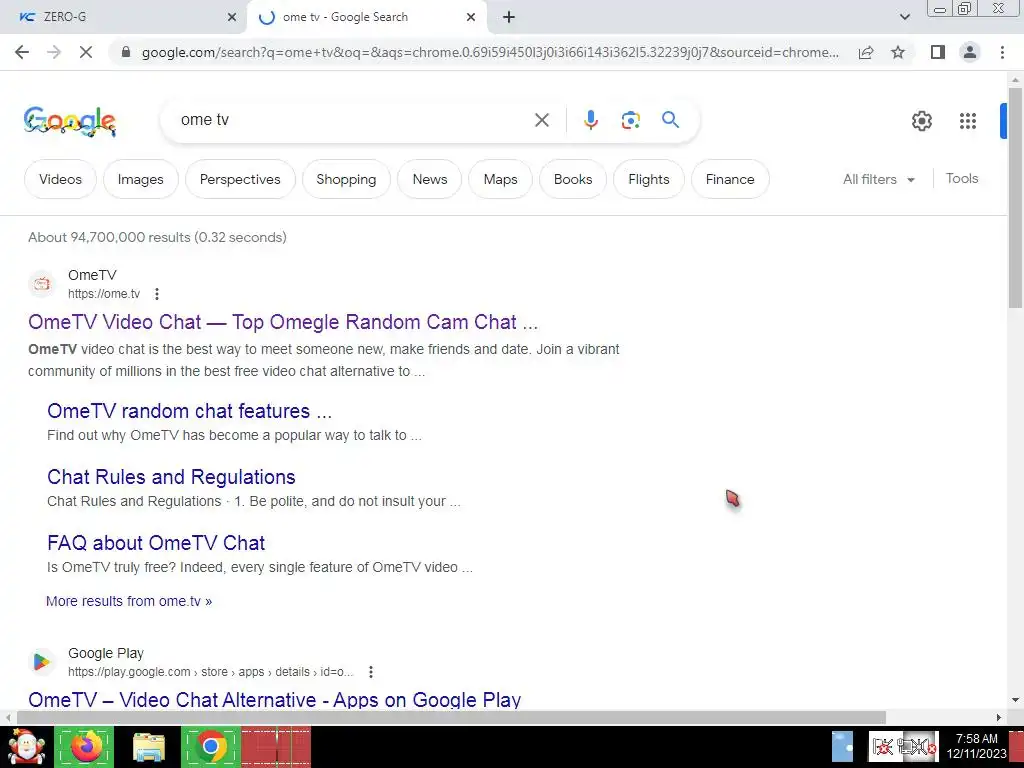Viewport: 1024px width, 768px height.
Task: Bookmark this page with the star icon
Action: click(x=898, y=52)
